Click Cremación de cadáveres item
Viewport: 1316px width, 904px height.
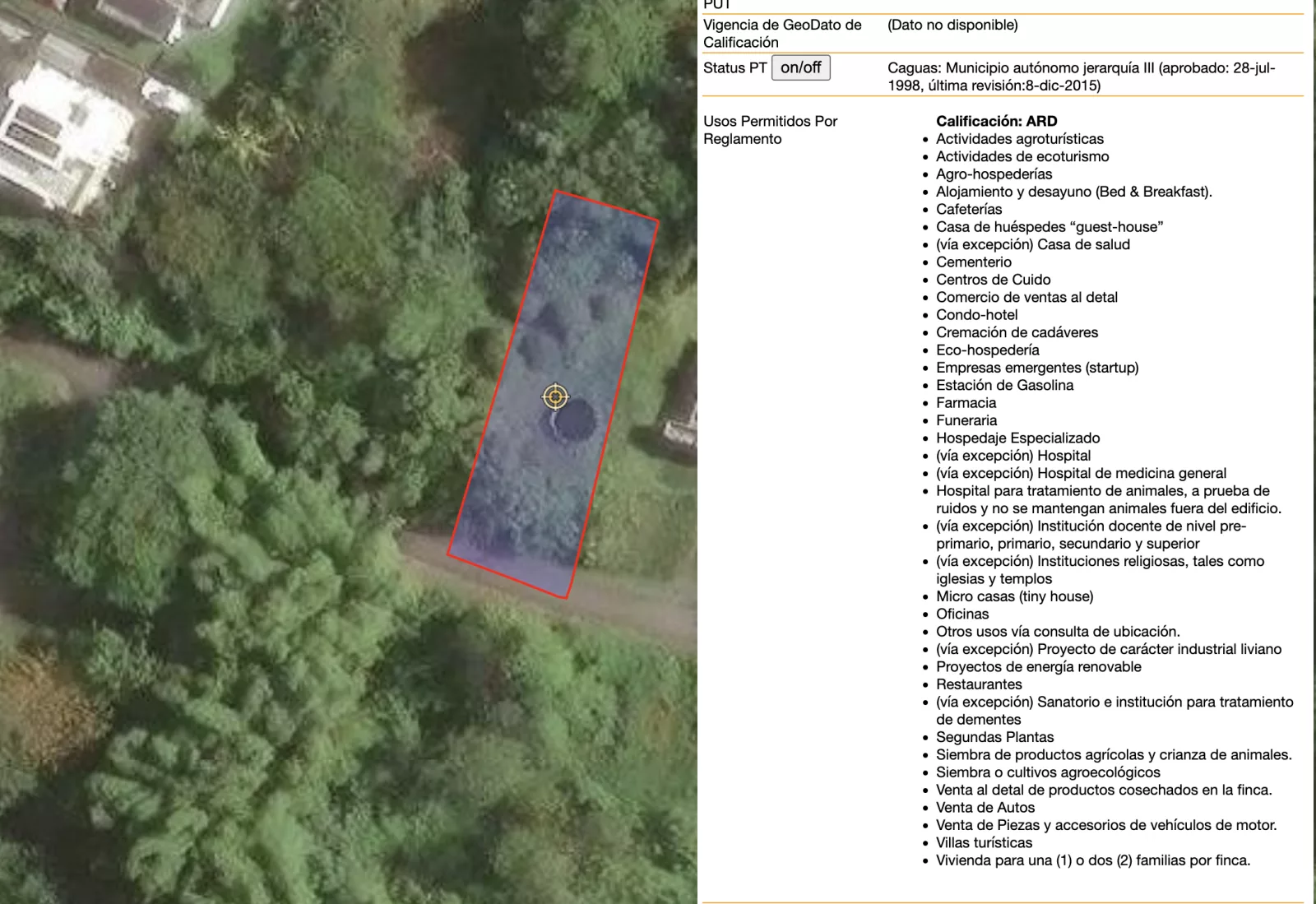click(1017, 332)
